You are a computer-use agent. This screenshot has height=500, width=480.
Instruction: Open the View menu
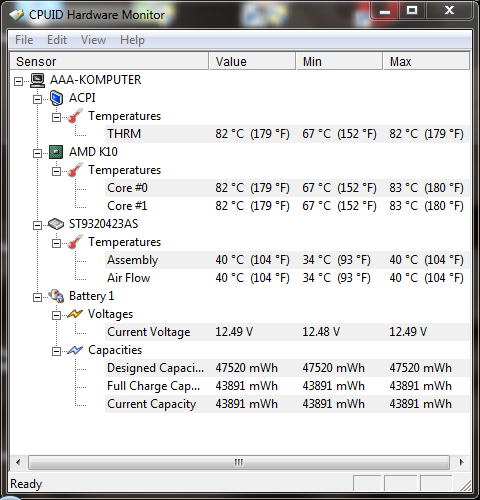pyautogui.click(x=93, y=40)
